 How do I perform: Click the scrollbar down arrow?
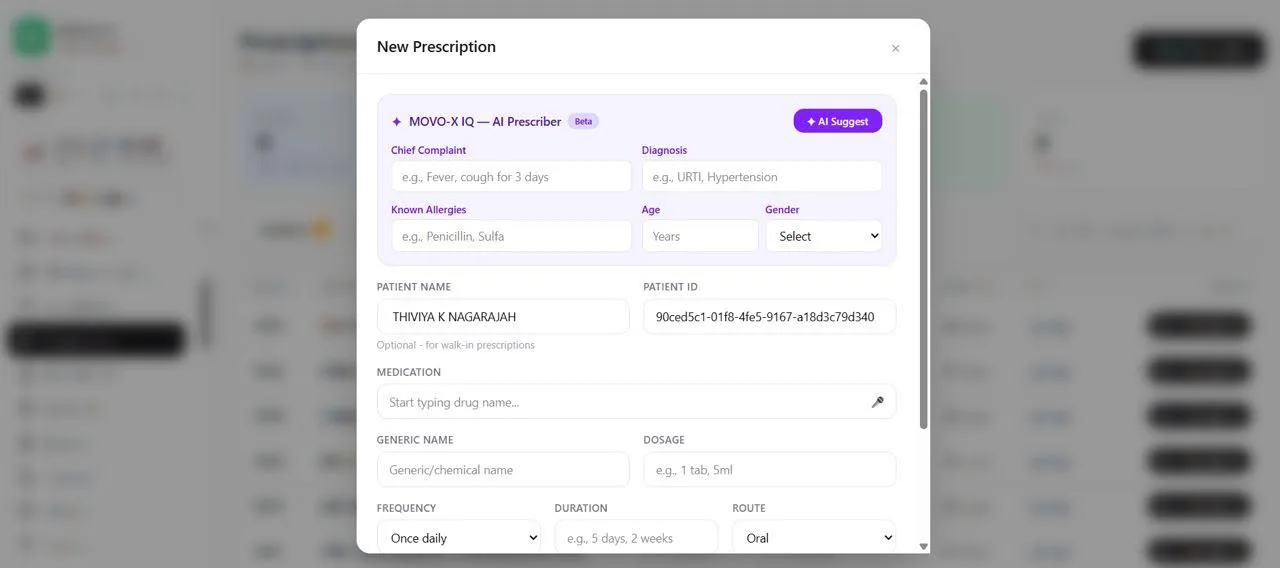click(x=923, y=547)
